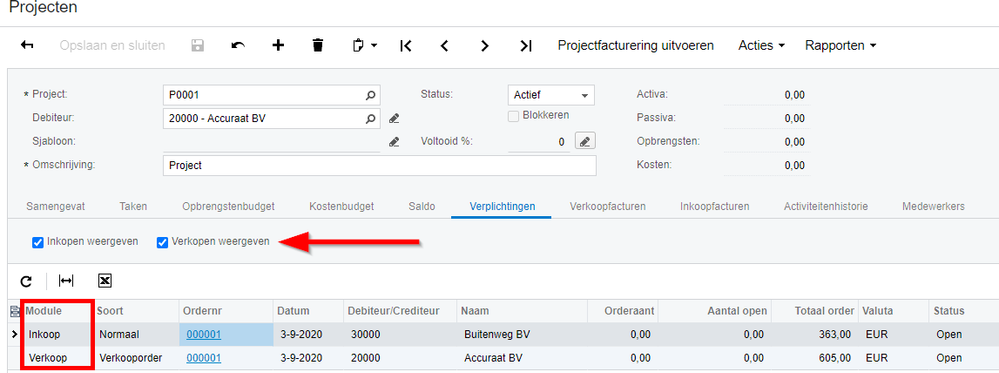Screen dimensions: 999x373
Task: Open order 000001 link for Verkoop row
Action: click(x=204, y=358)
